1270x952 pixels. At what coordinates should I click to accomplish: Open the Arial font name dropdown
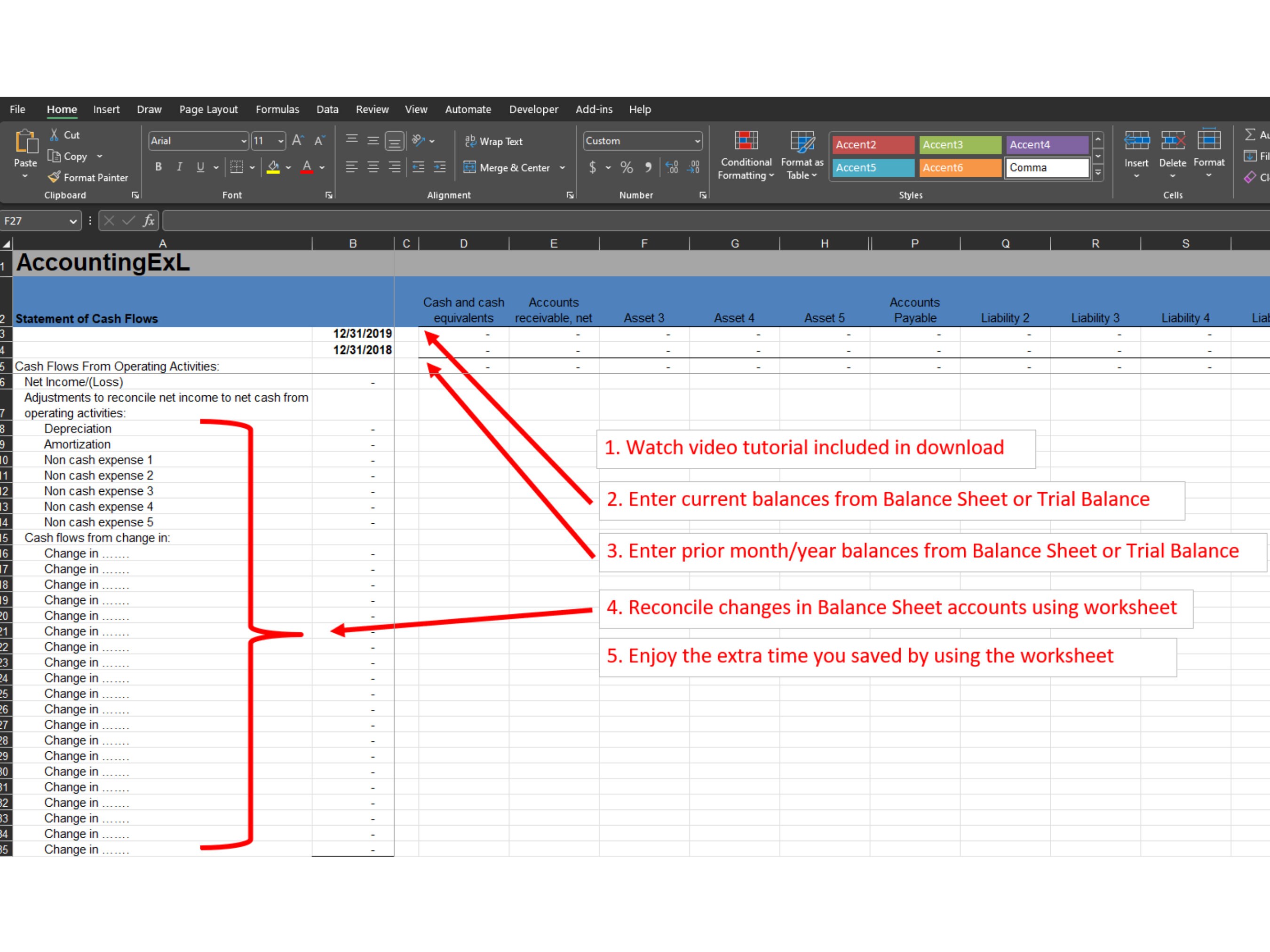pos(244,141)
